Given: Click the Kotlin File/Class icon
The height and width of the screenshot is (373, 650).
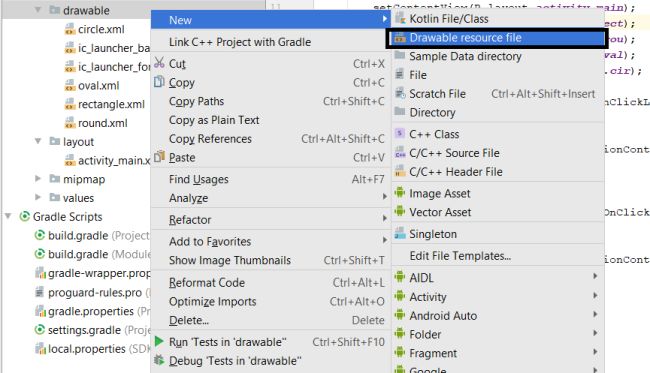Looking at the screenshot, I should click(x=400, y=18).
